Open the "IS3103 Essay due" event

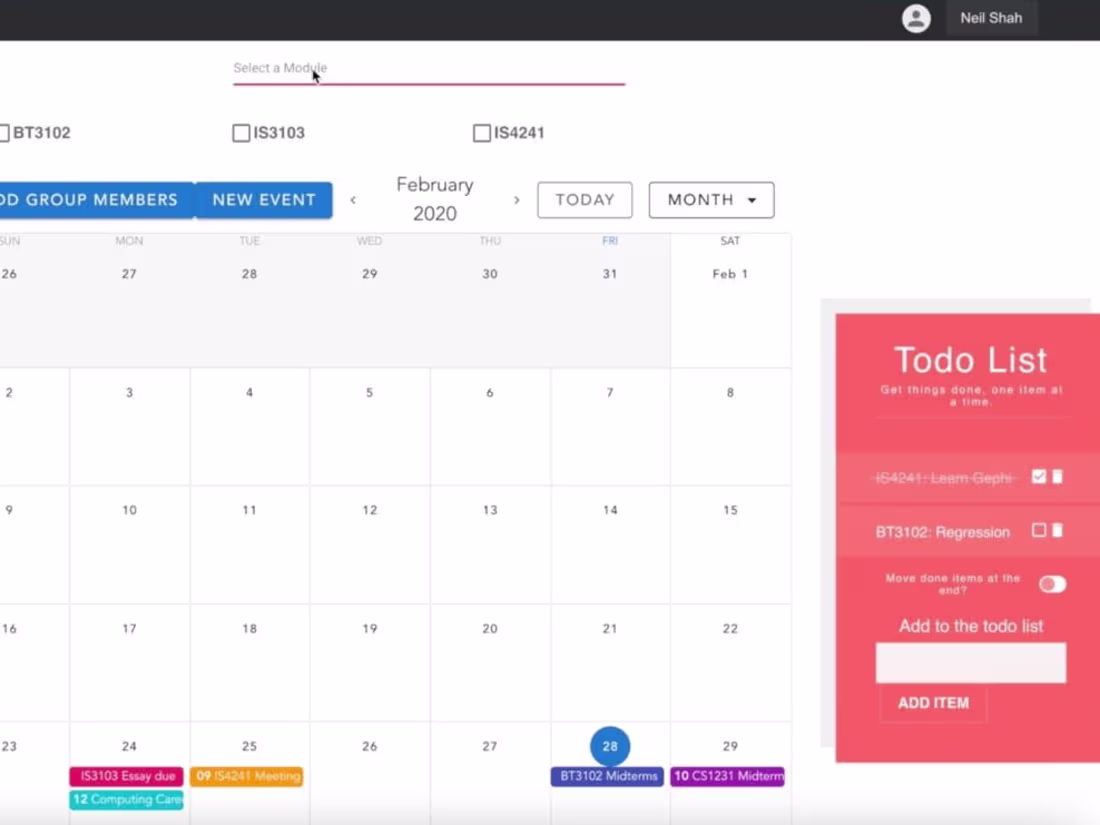click(126, 775)
